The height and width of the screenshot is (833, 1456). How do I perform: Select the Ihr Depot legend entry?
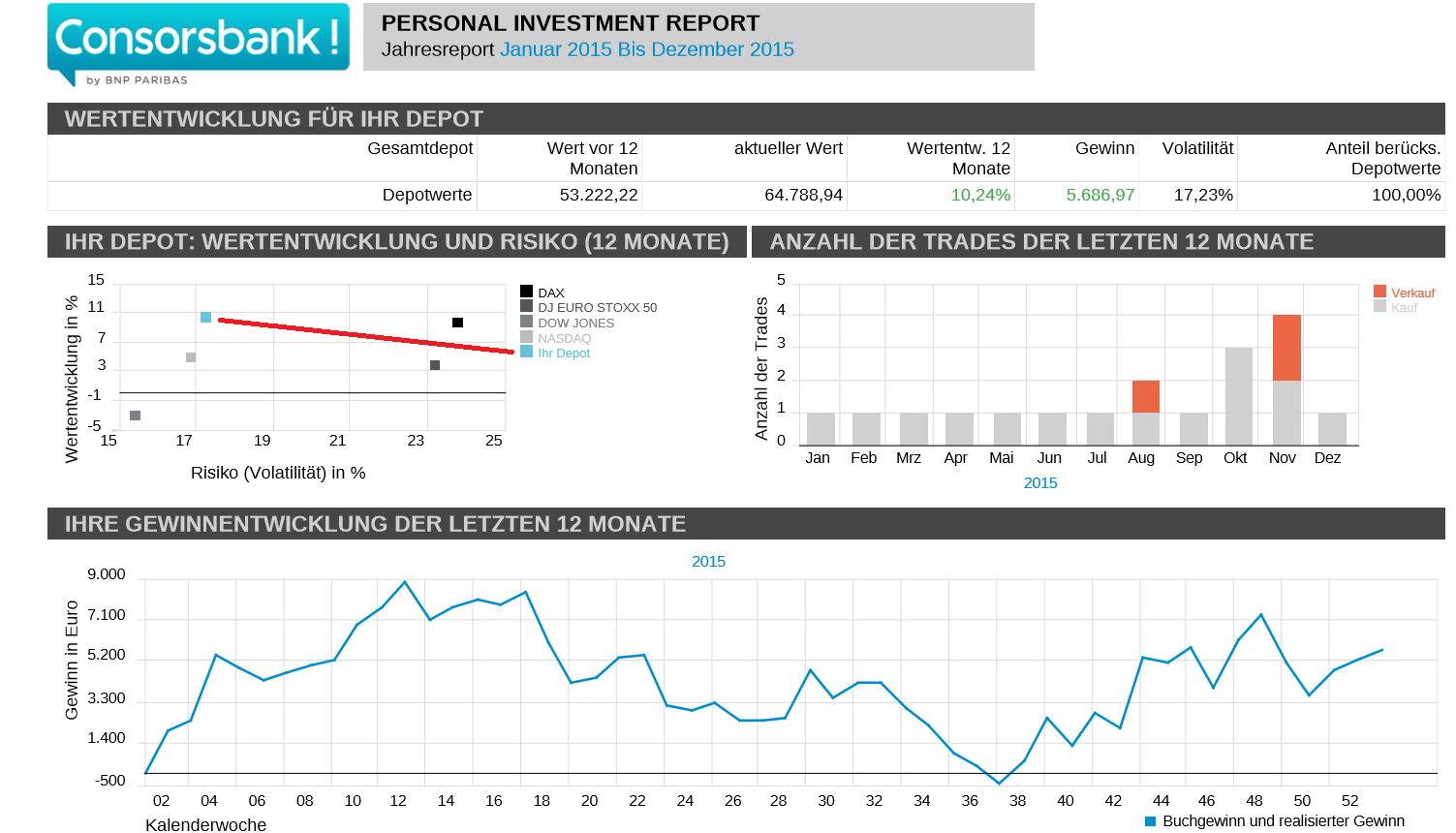pyautogui.click(x=563, y=354)
